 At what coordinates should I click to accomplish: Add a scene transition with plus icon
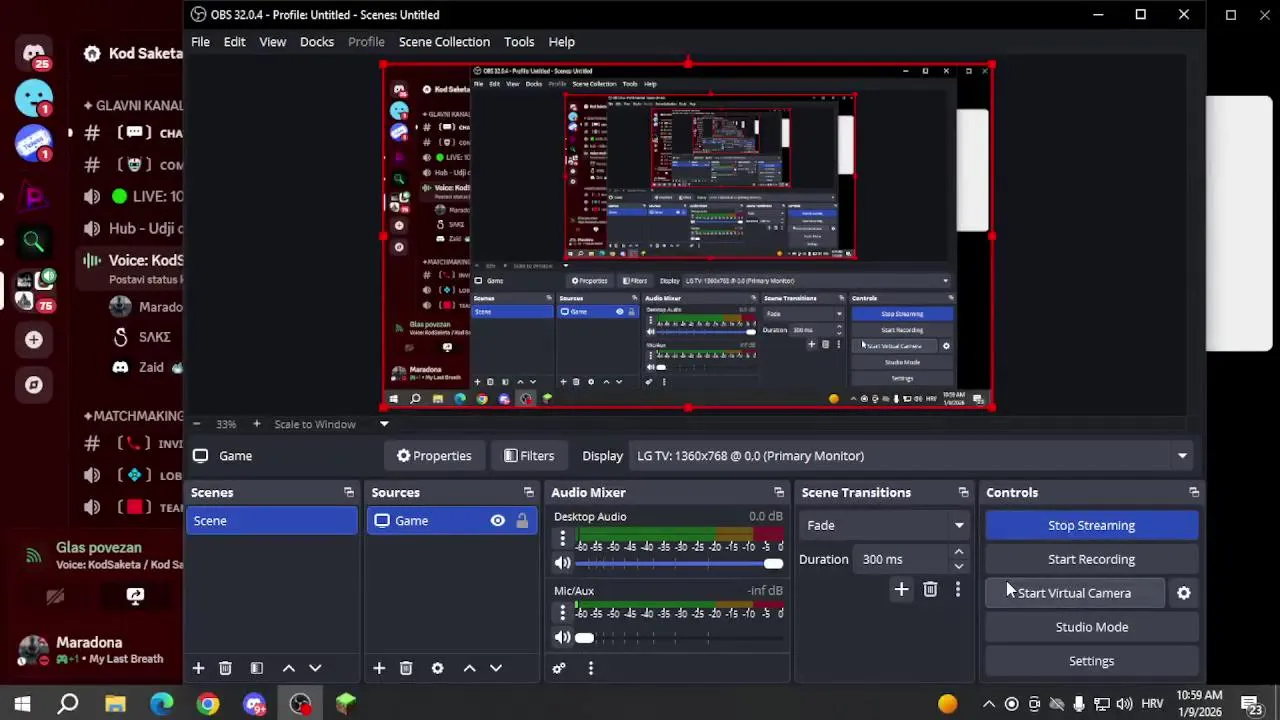(x=901, y=590)
